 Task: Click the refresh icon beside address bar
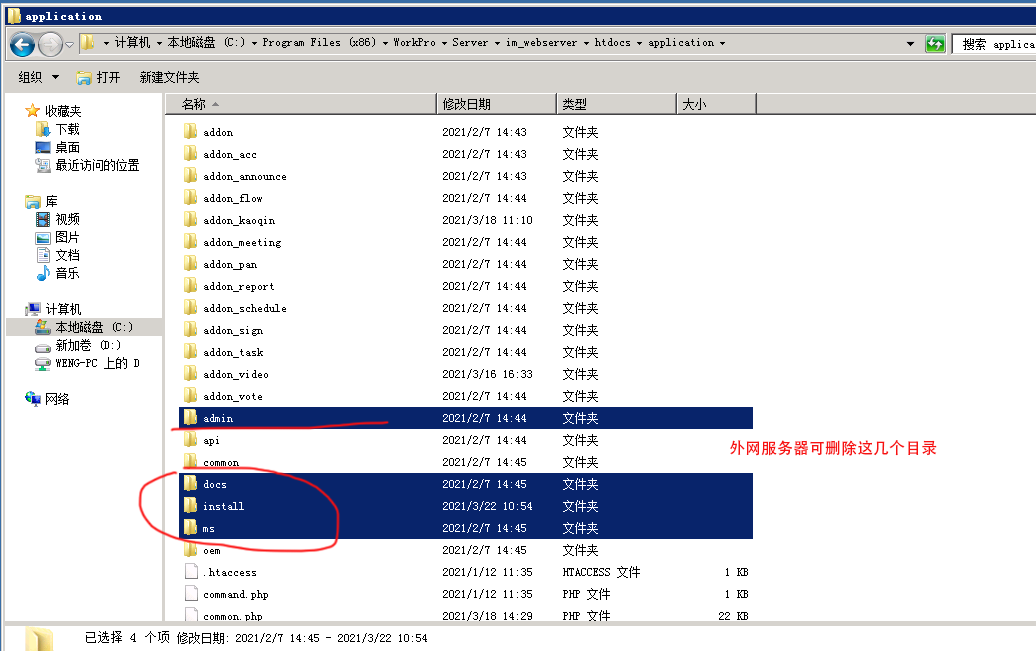point(935,44)
